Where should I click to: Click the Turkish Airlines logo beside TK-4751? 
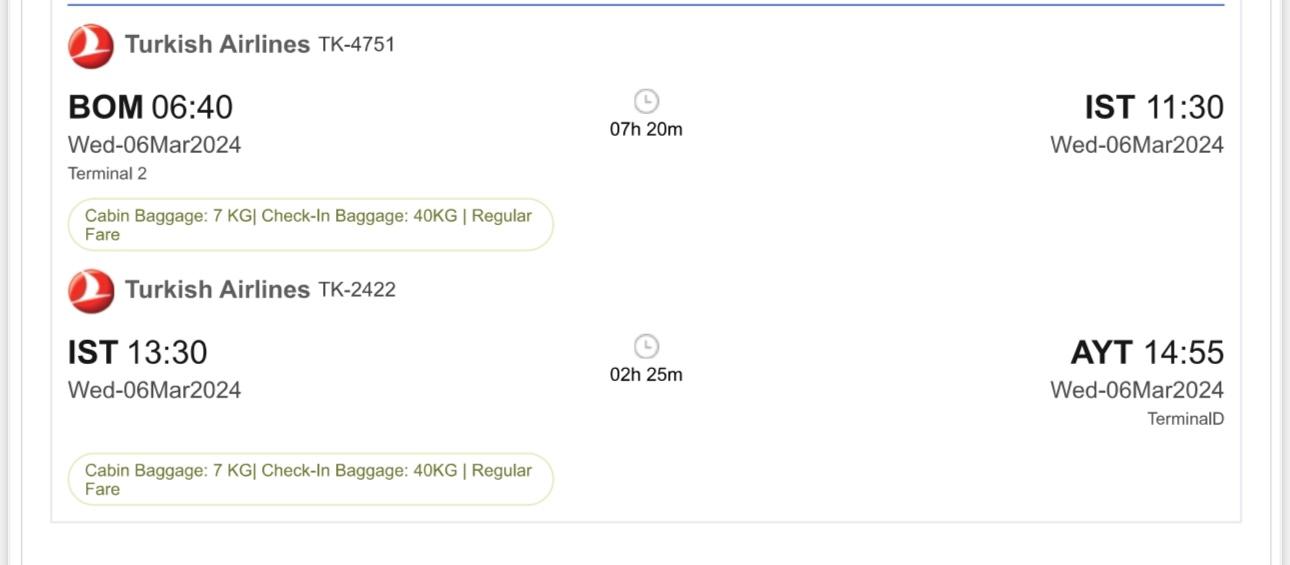click(91, 46)
